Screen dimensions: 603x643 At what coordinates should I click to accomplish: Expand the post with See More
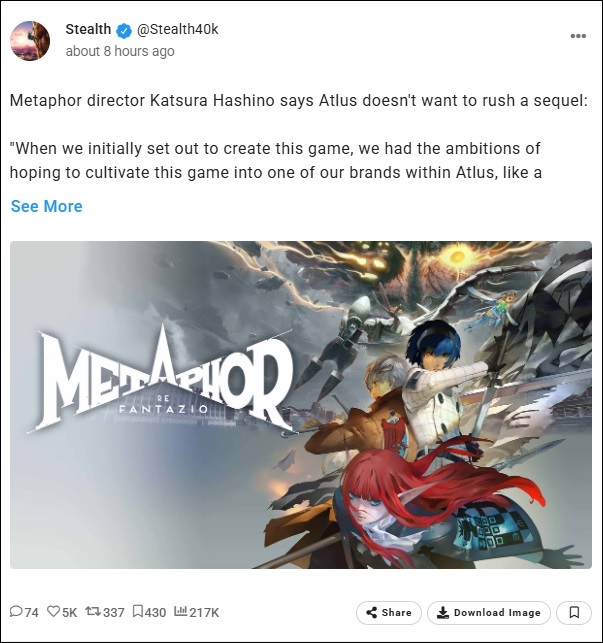coord(46,206)
